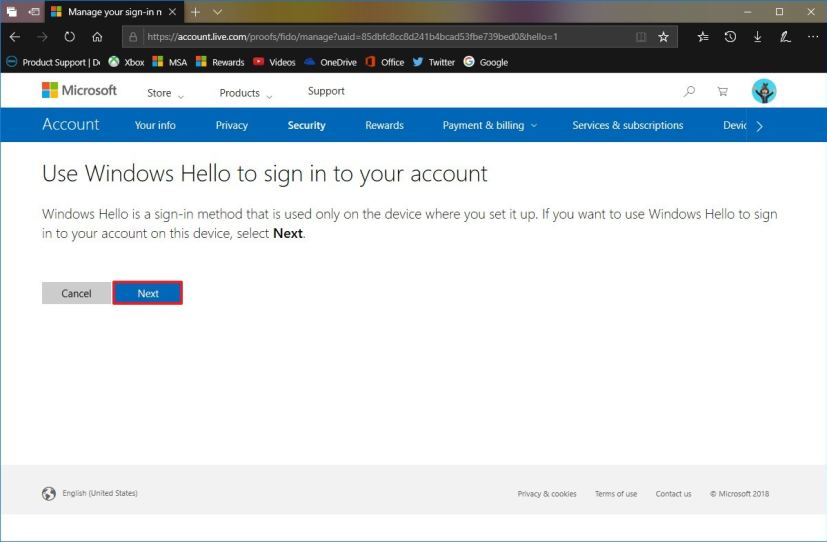
Task: Open the Office bookmark
Action: pyautogui.click(x=385, y=62)
